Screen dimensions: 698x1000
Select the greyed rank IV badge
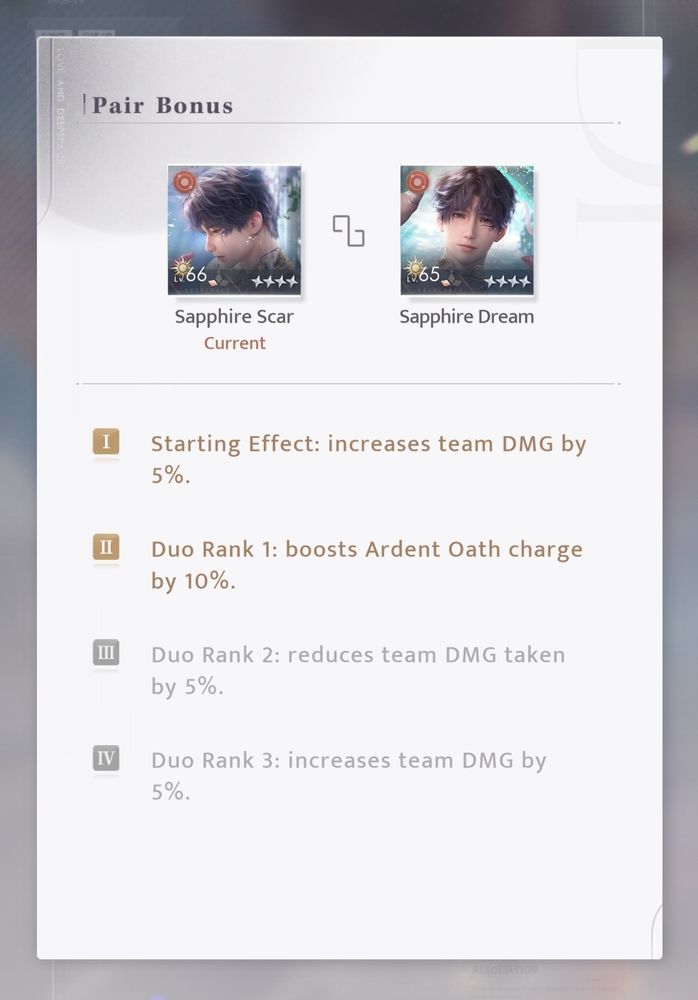point(106,758)
